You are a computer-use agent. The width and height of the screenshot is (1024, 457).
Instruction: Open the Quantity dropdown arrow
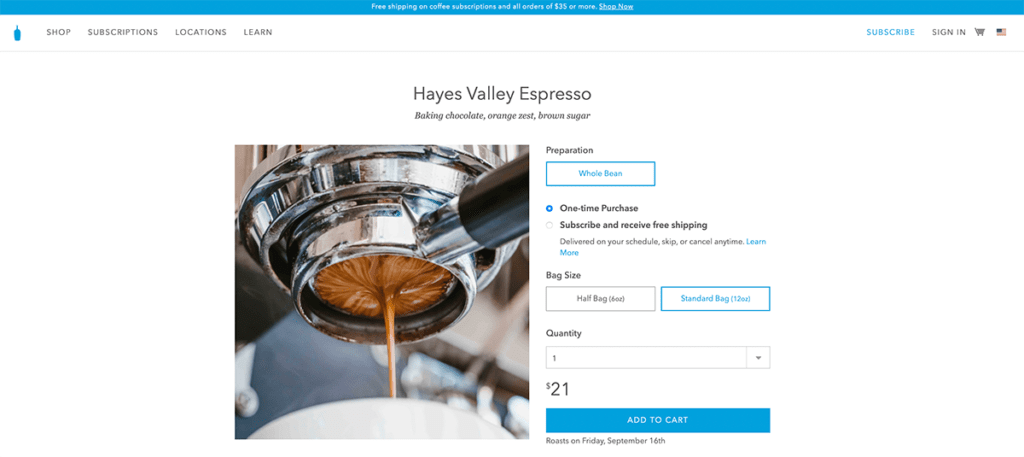coord(758,358)
